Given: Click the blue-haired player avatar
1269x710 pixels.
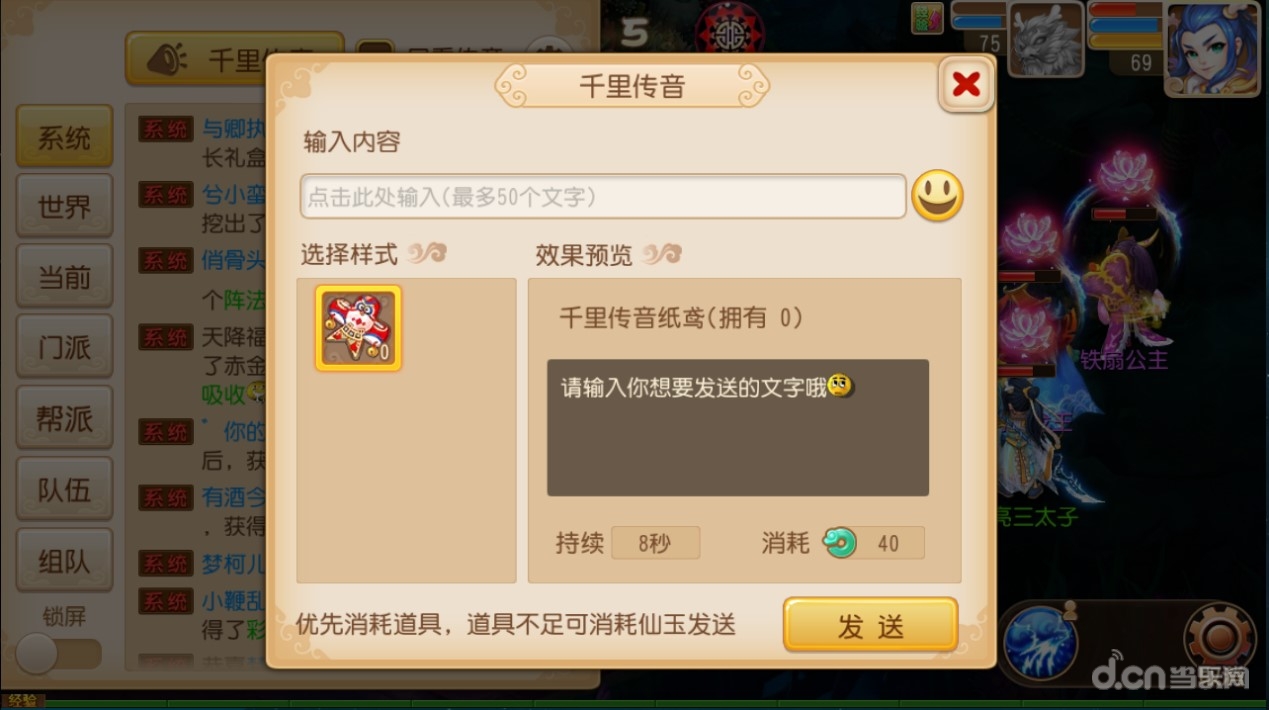Looking at the screenshot, I should [1212, 46].
